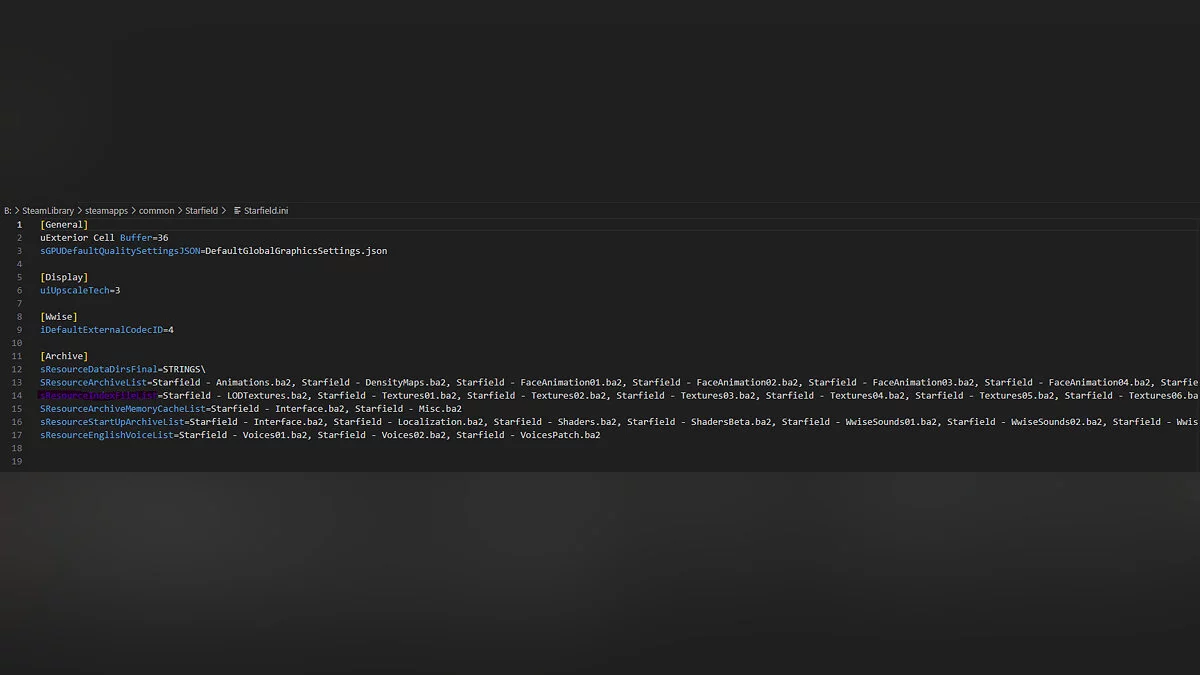Click the sGPUDefaultQualitySettingsJSON key

tap(120, 251)
